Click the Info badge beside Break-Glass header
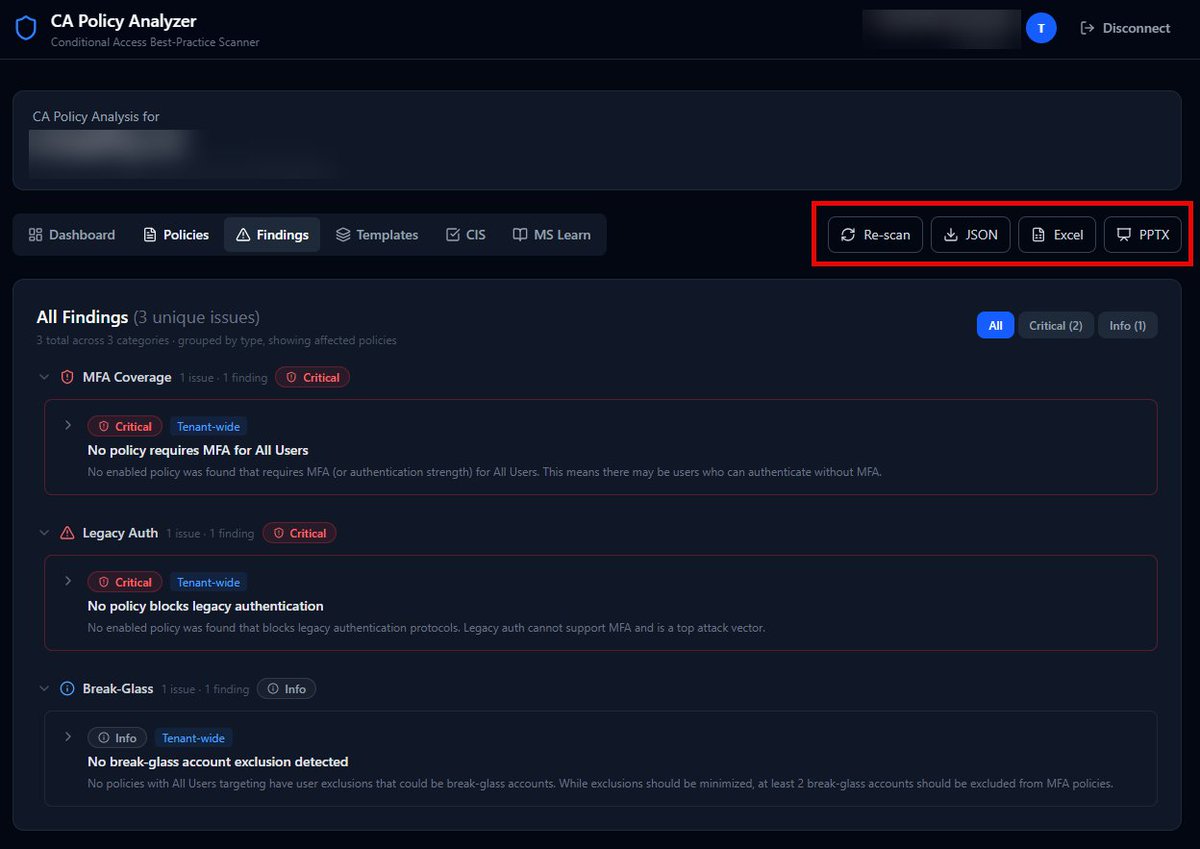 [286, 689]
